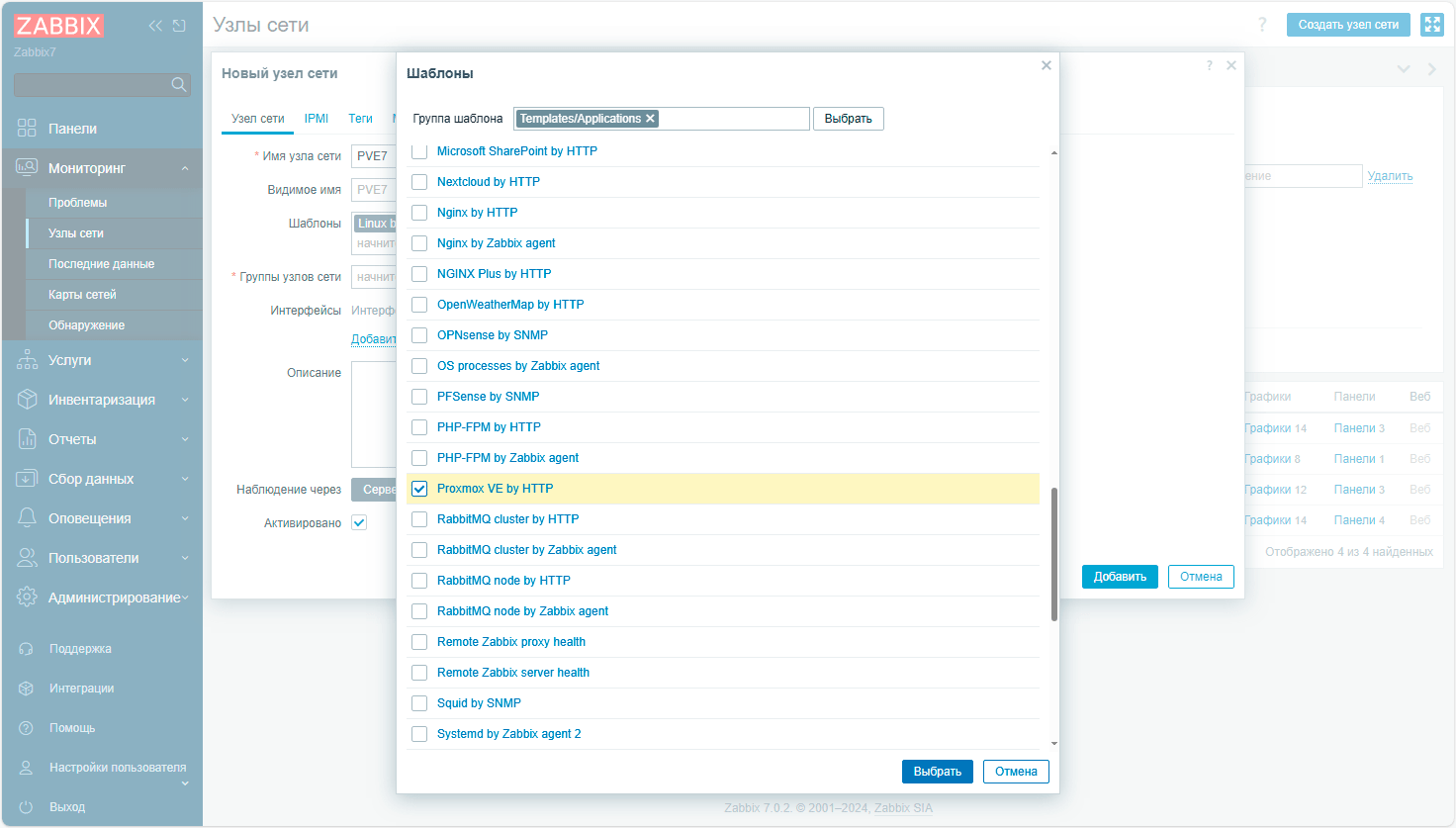Screen dimensions: 1456x828
Task: Toggle the Активировано checkbox
Action: point(359,522)
